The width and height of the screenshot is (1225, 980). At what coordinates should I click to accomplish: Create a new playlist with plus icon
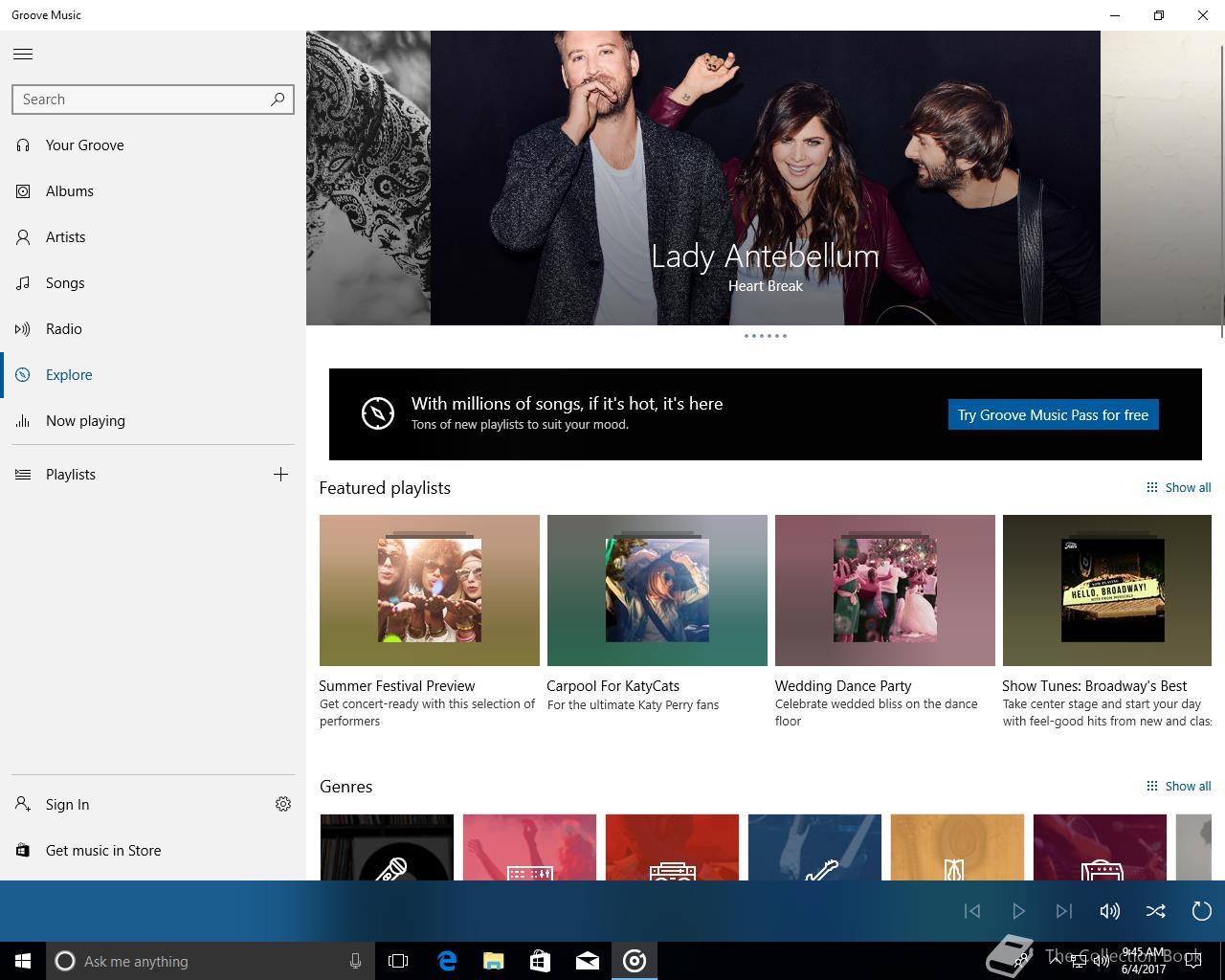(280, 475)
